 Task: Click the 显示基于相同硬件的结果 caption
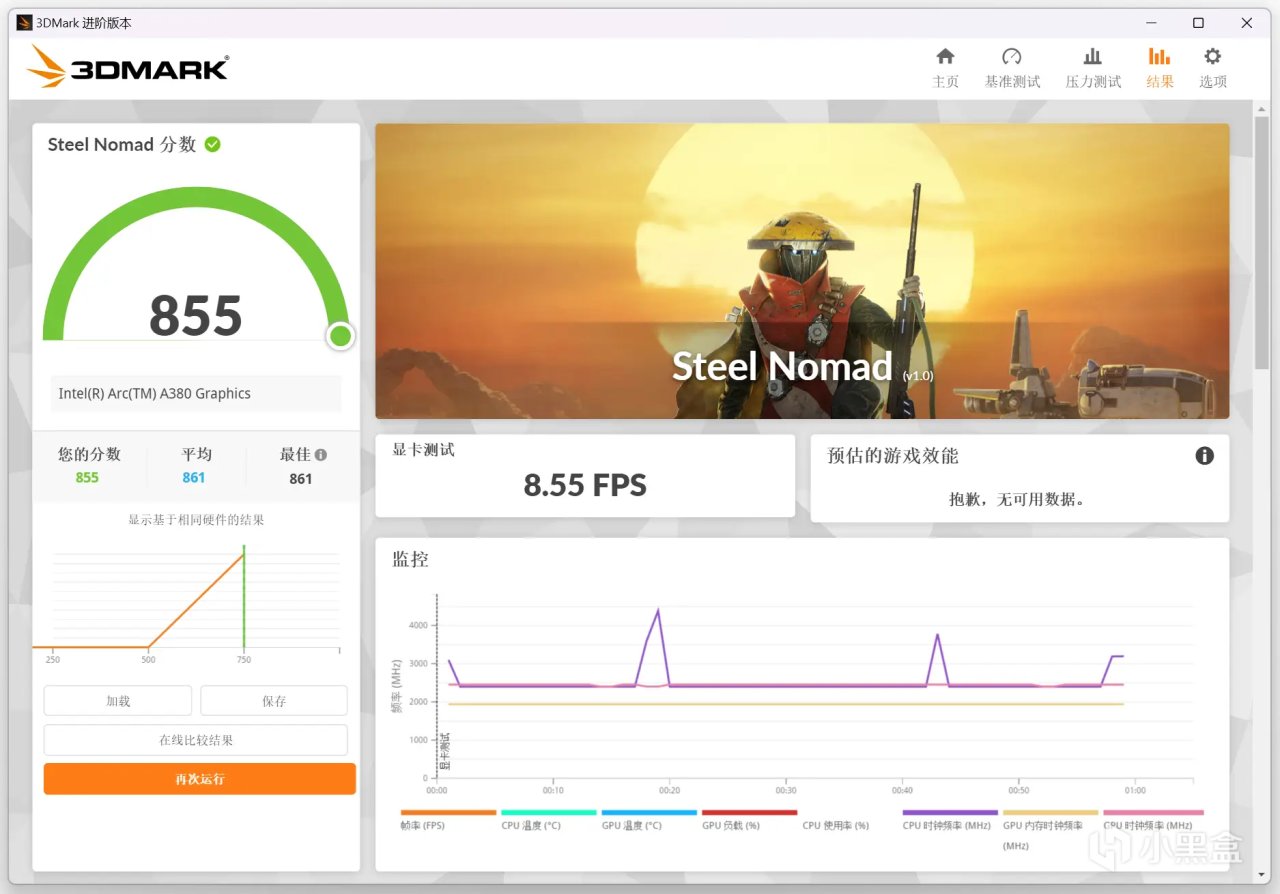click(x=196, y=520)
